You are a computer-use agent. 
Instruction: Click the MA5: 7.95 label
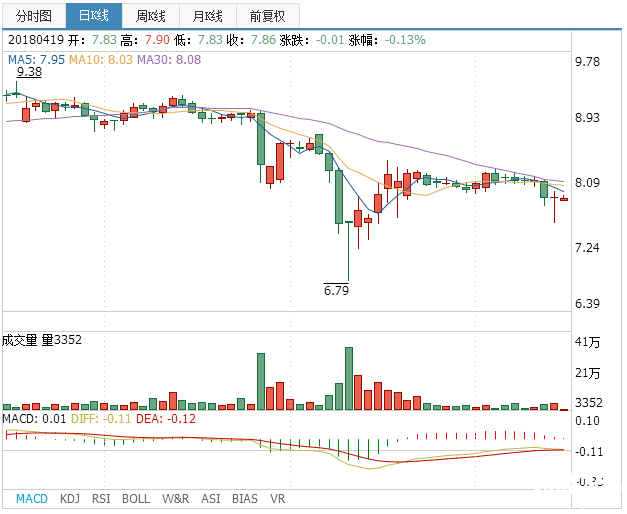[x=36, y=60]
